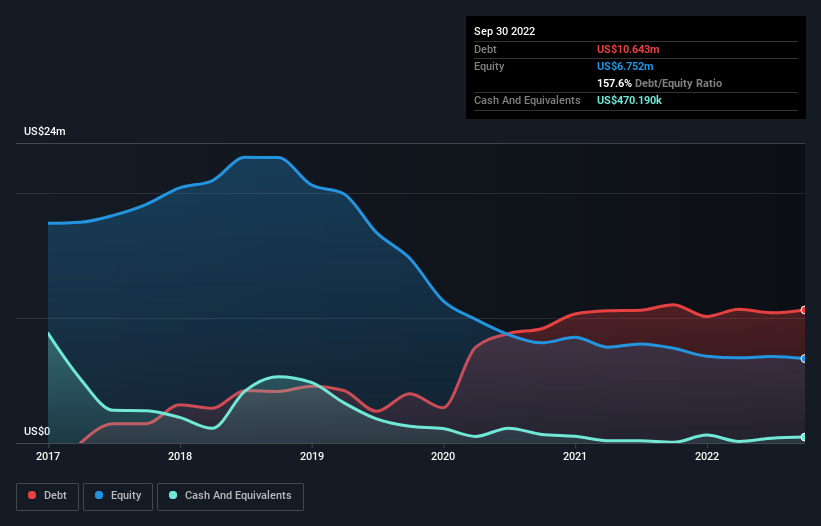Click the US$6.752m equity value
Viewport: 821px width, 526px height.
click(625, 66)
